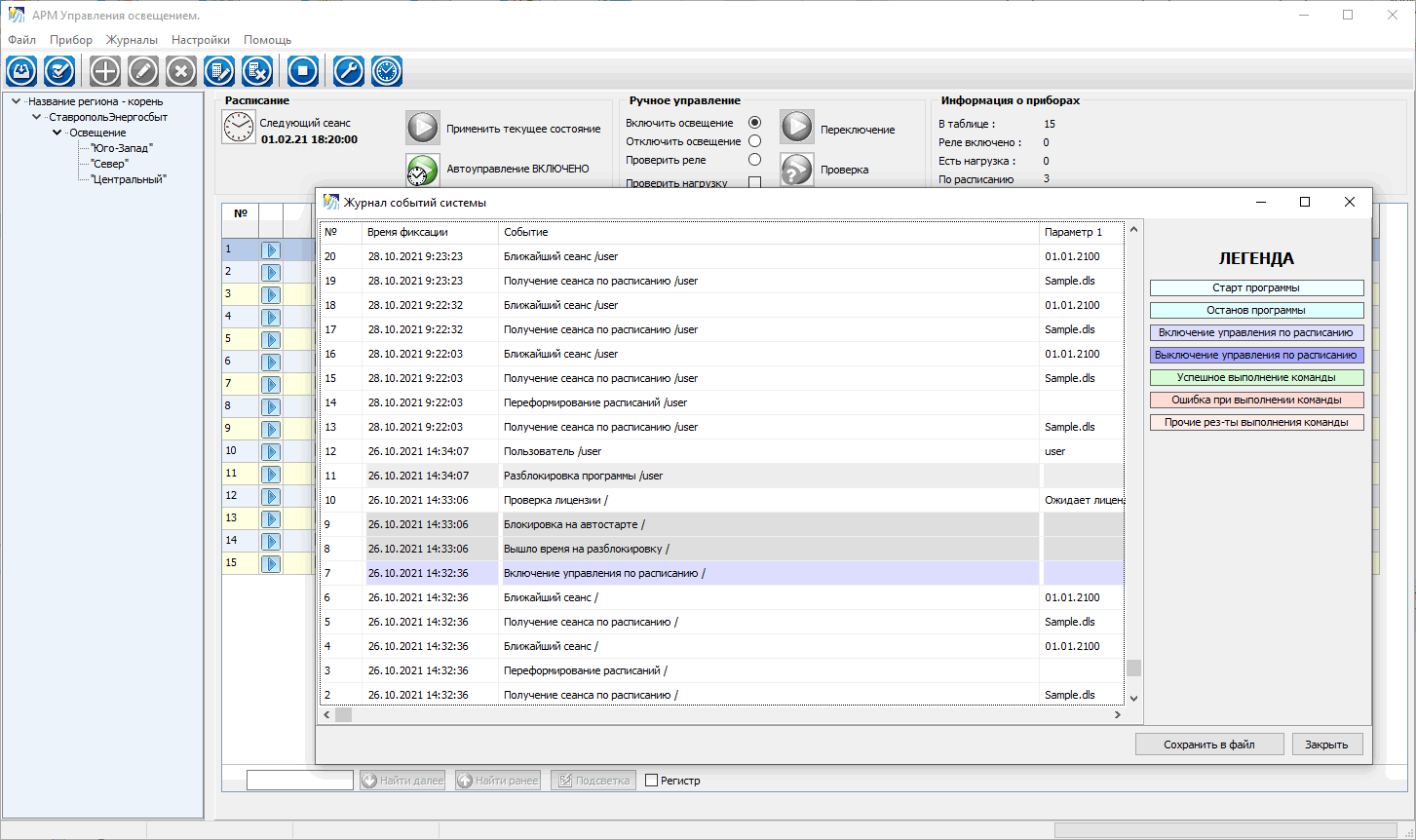Screen dimensions: 1416x840
Task: Select log row 9 Блокировка на автостарте
Action: [x=722, y=524]
